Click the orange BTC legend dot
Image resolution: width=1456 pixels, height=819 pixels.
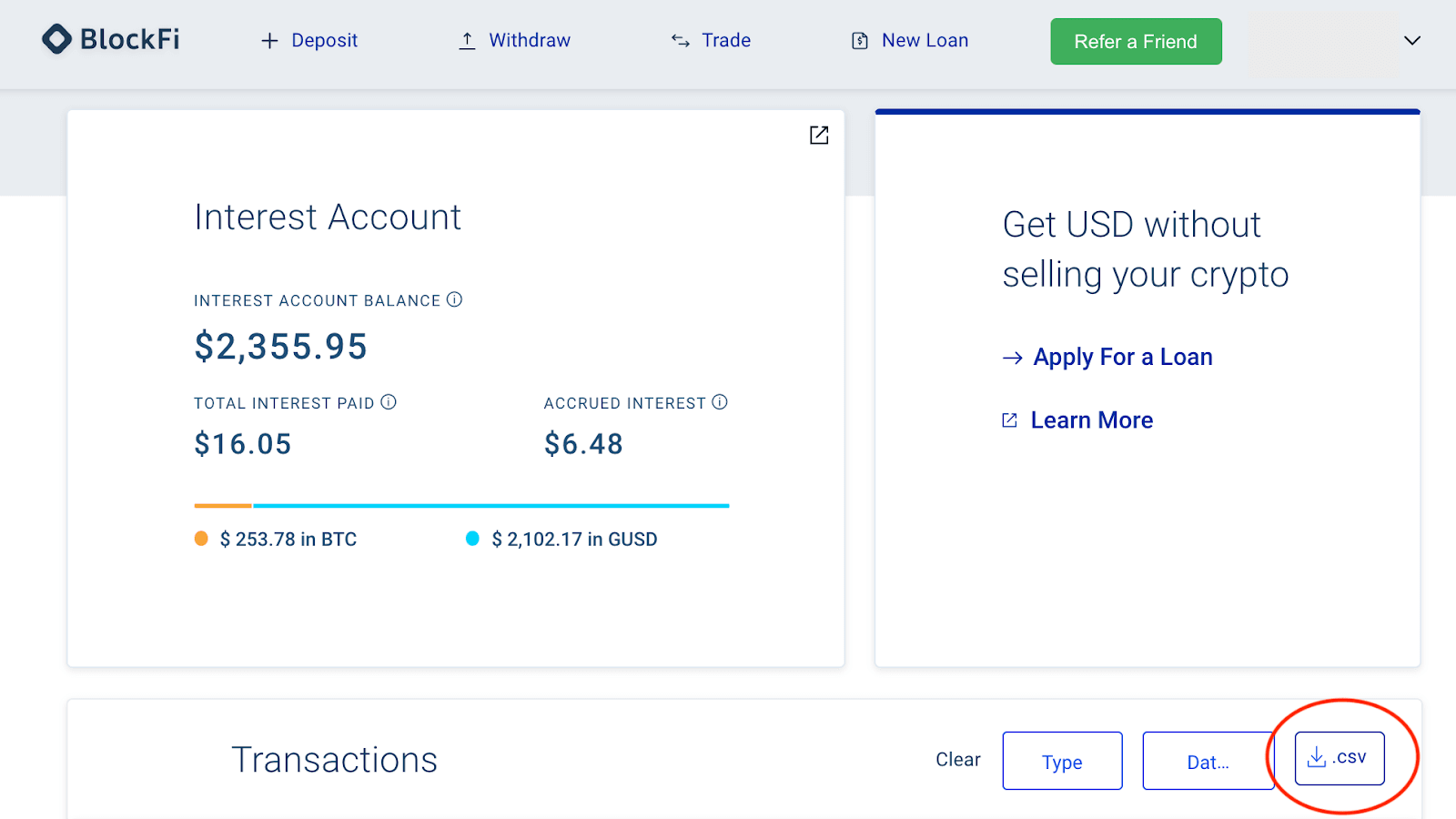tap(201, 539)
